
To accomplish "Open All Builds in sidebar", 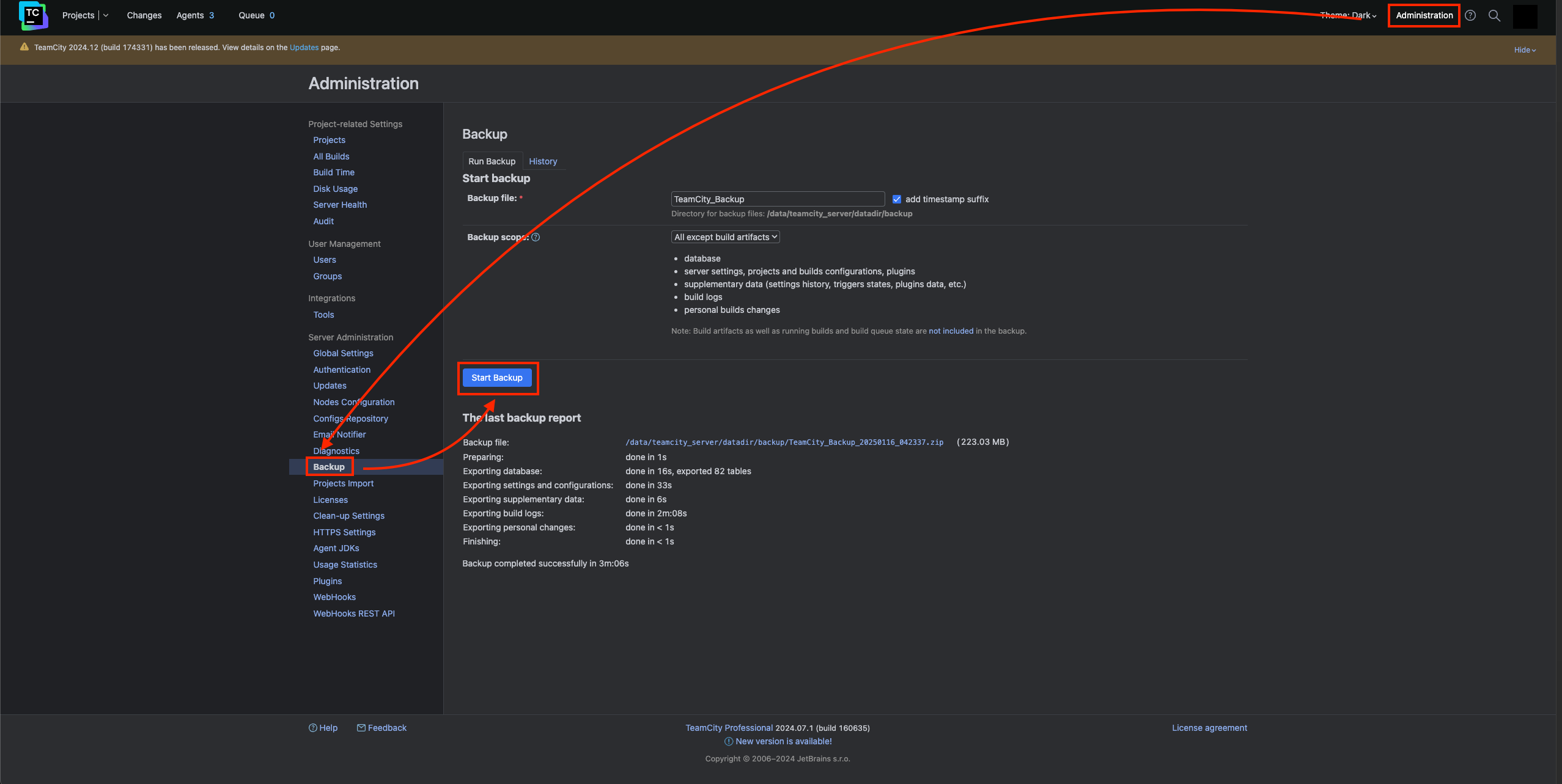I will tap(331, 156).
